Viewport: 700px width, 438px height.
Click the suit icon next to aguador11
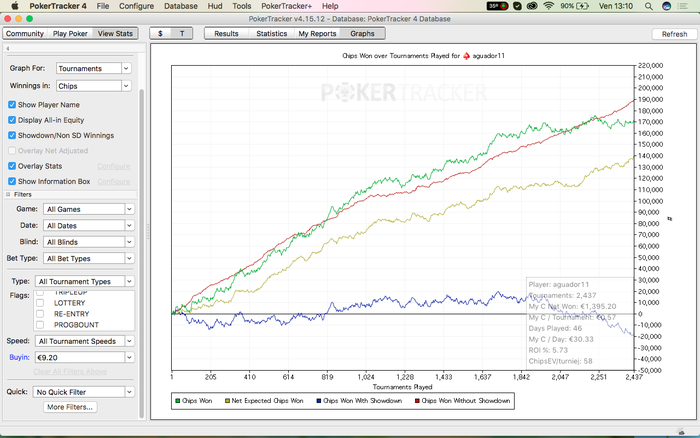[x=467, y=56]
